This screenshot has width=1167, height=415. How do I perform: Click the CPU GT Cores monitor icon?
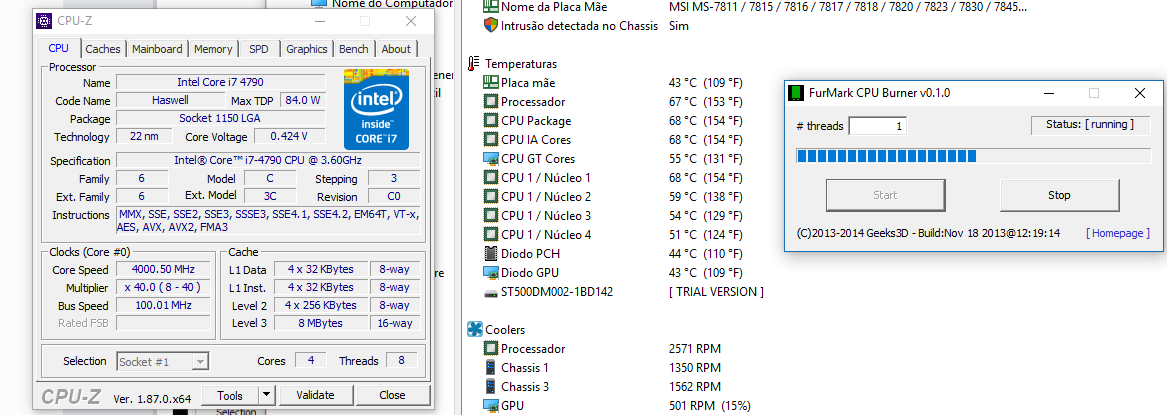pos(490,158)
